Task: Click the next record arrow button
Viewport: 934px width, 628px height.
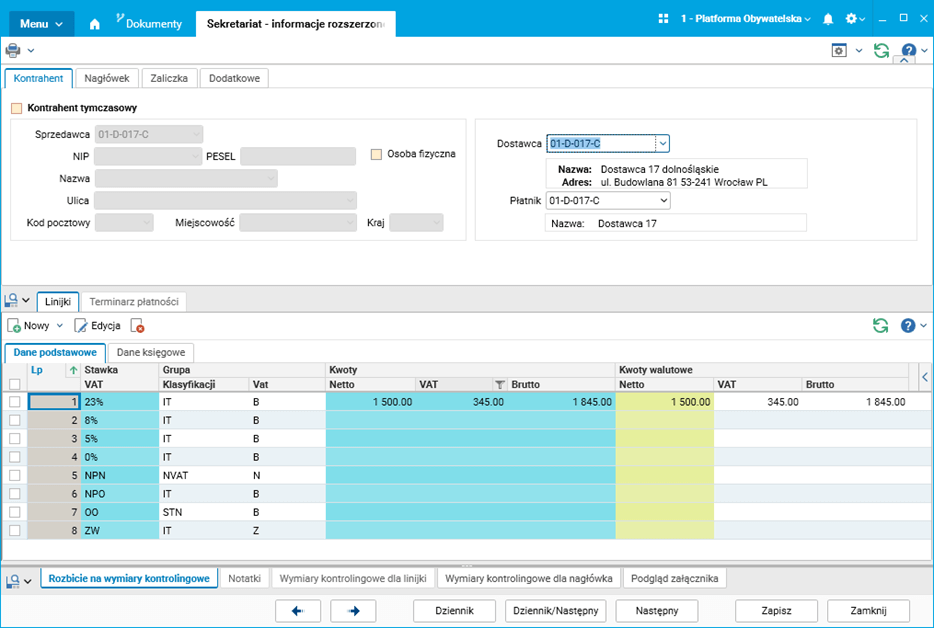Action: 353,611
